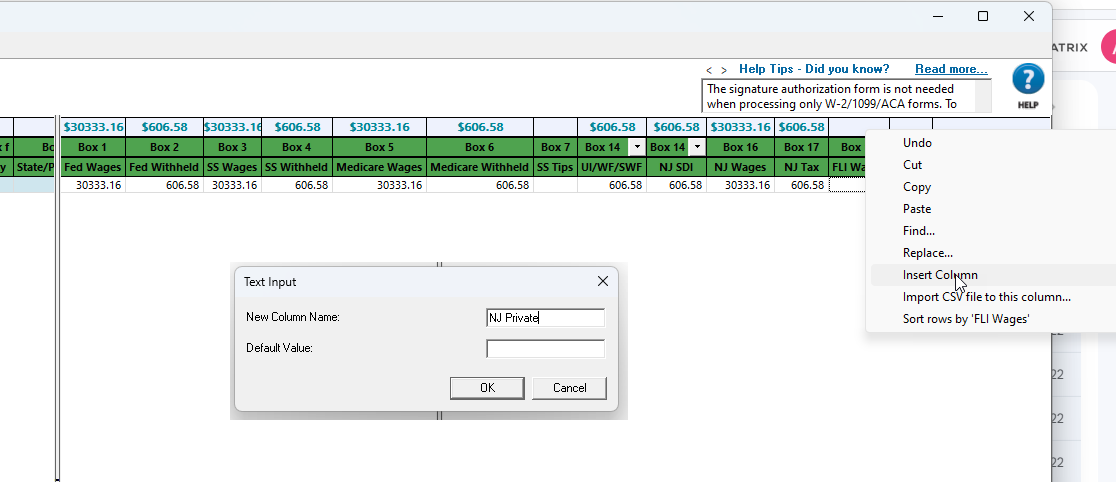Open Box 14 dropdown above UI/WF/SWF
The width and height of the screenshot is (1116, 482).
click(x=637, y=147)
